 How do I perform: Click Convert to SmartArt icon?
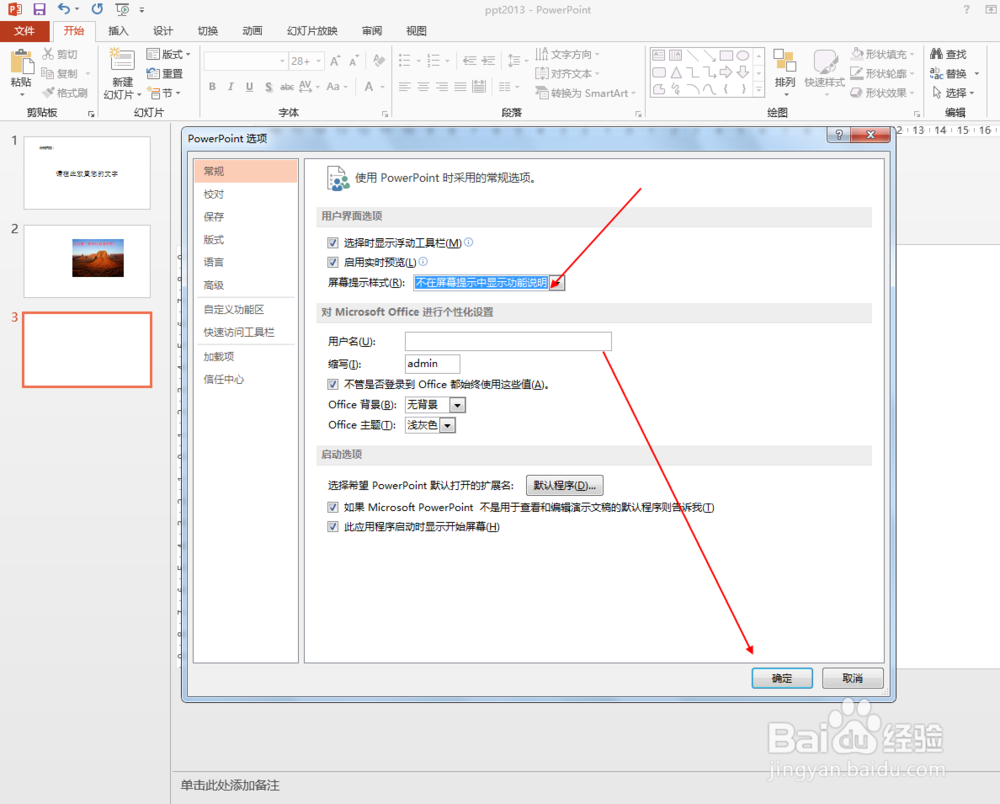point(541,93)
